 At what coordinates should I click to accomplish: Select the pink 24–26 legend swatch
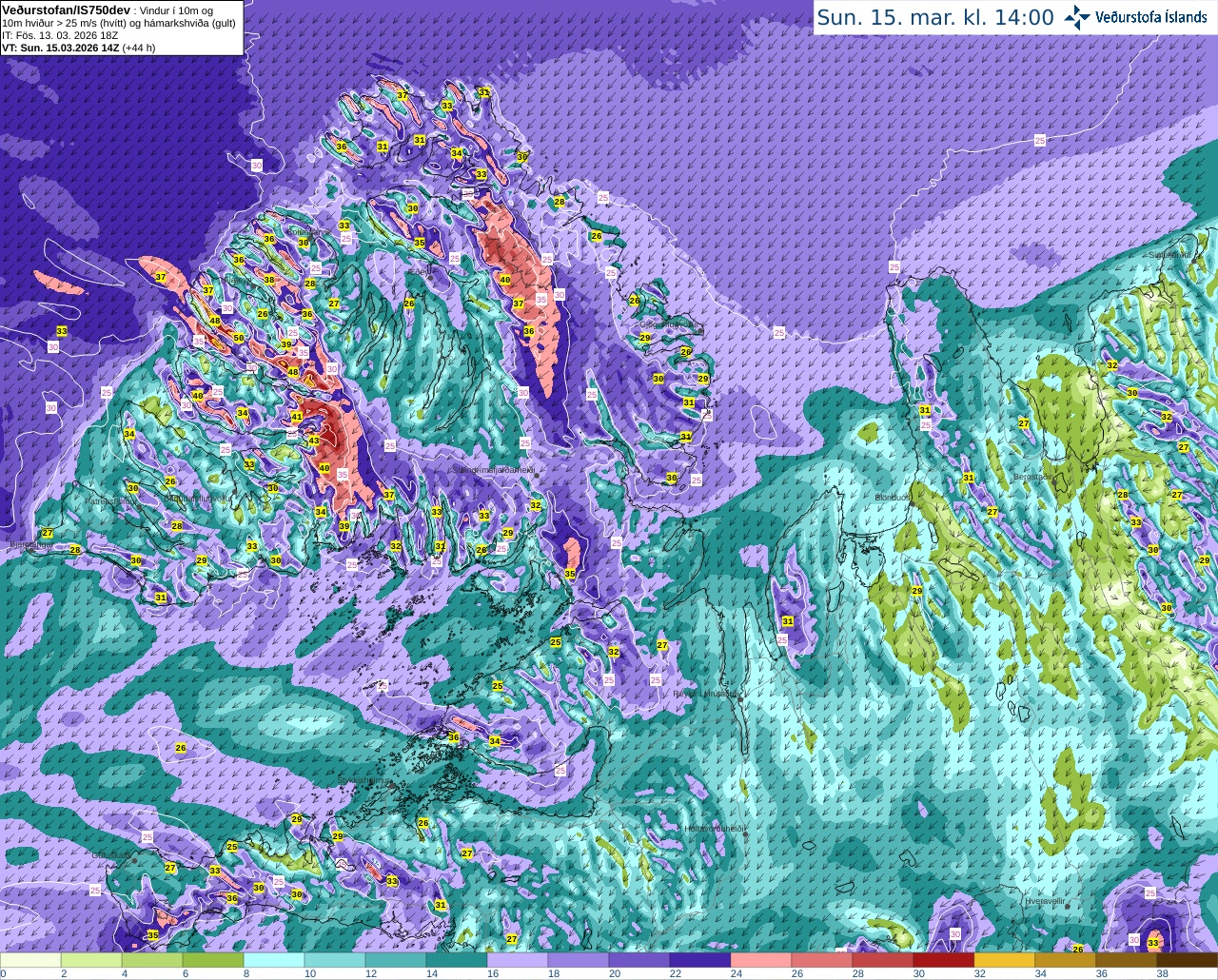tap(761, 959)
